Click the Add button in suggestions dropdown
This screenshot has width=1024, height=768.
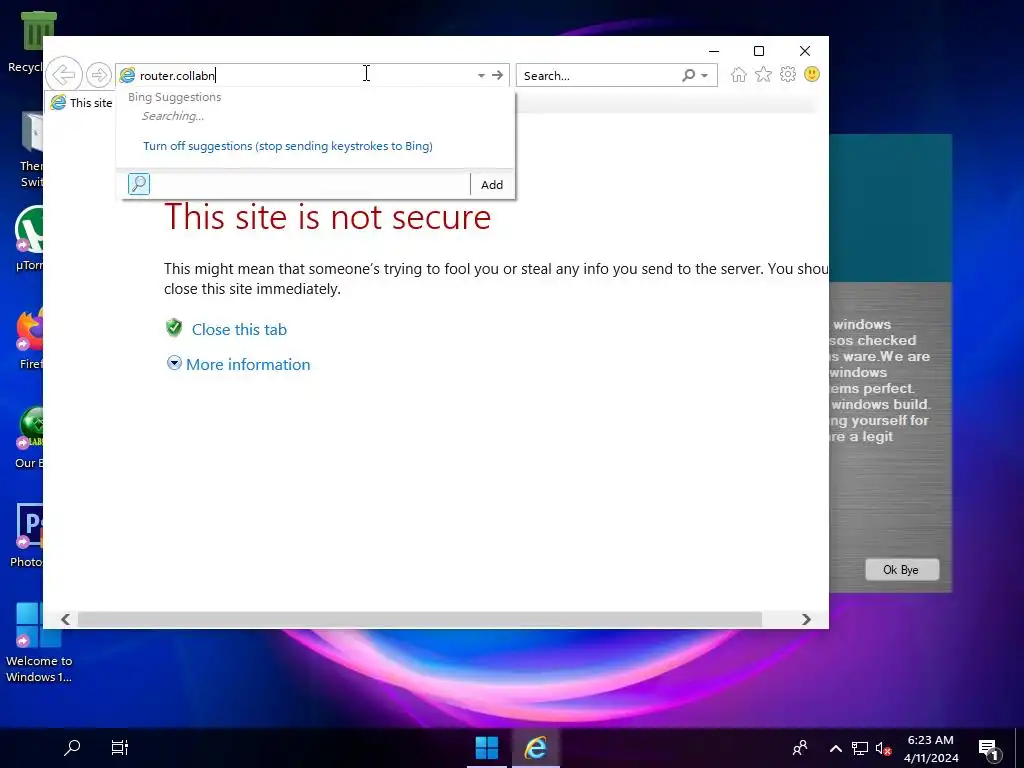coord(492,185)
